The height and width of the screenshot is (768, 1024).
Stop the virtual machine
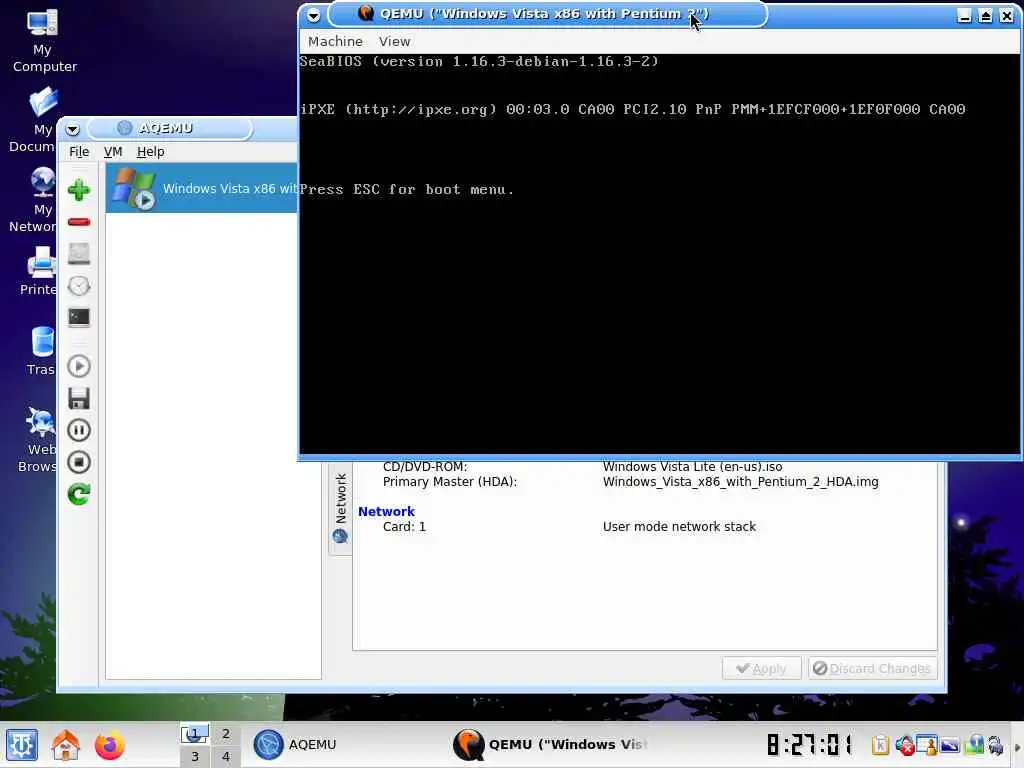pos(79,462)
